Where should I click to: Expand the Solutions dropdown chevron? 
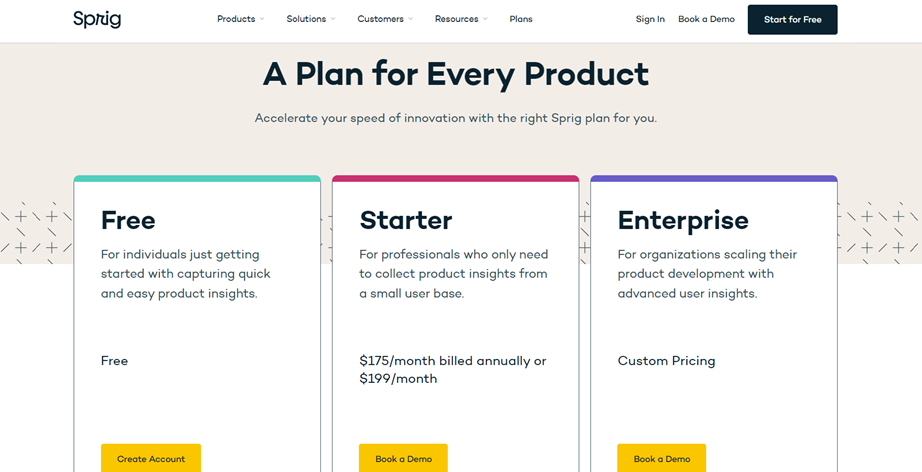pos(333,19)
